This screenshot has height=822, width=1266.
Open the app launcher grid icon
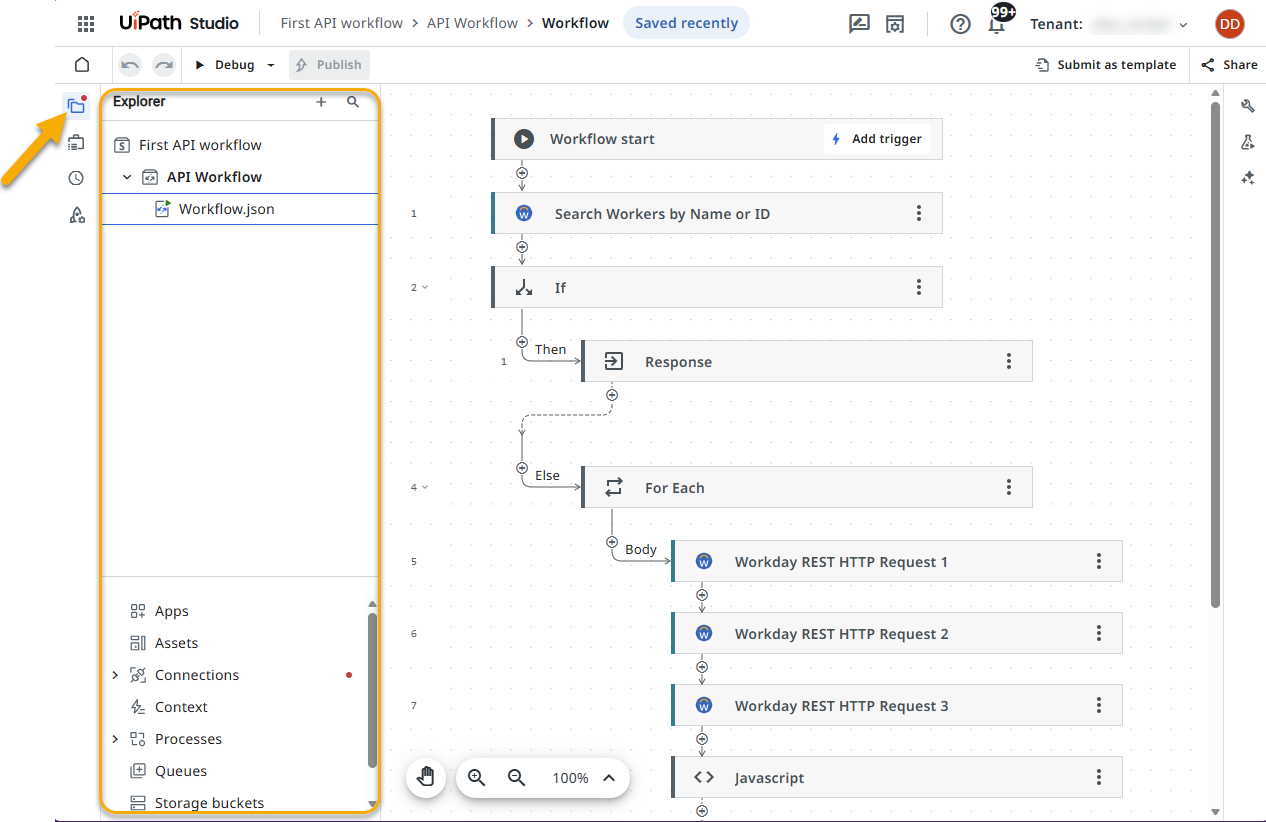[86, 24]
